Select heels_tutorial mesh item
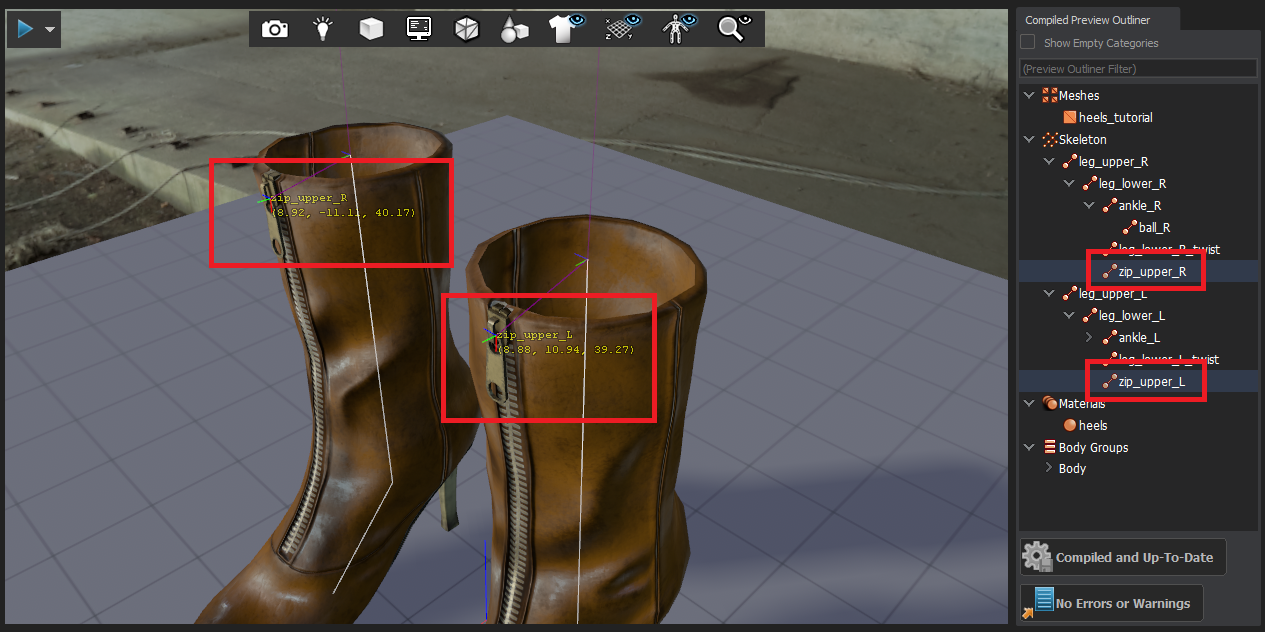Screen dimensions: 1265x632 (x=1115, y=118)
